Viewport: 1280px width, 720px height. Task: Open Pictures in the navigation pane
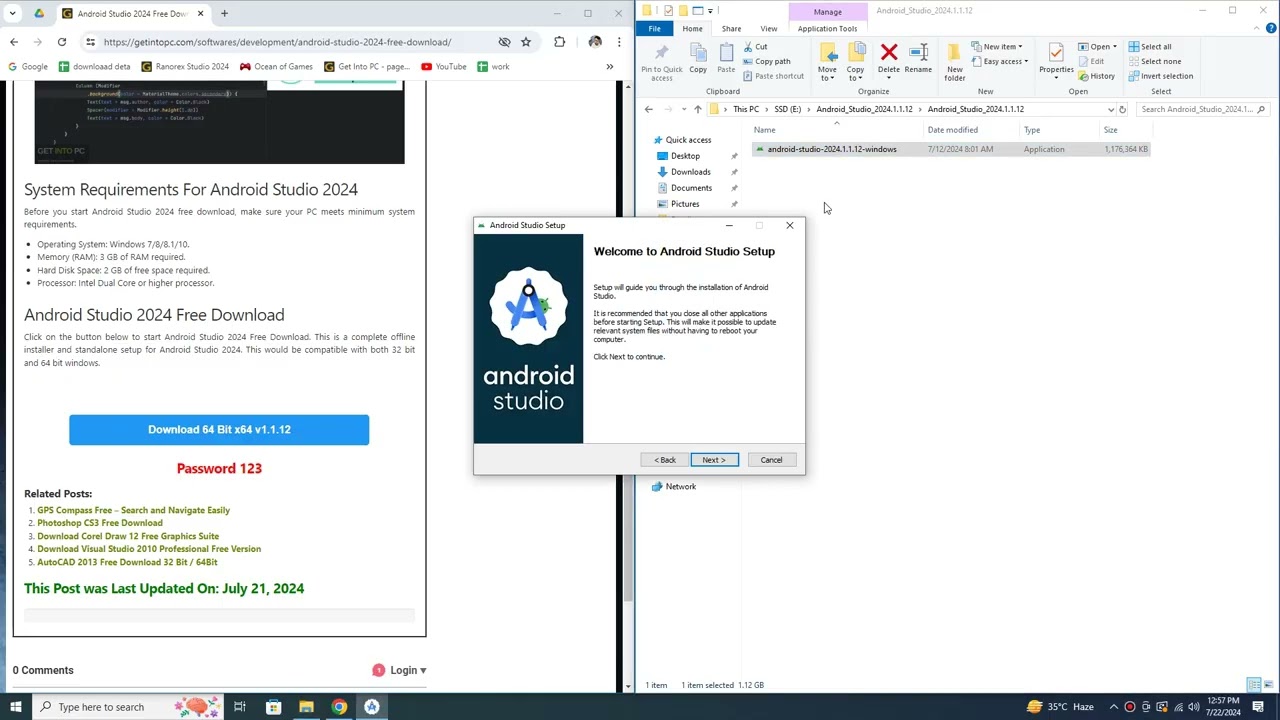pos(685,204)
